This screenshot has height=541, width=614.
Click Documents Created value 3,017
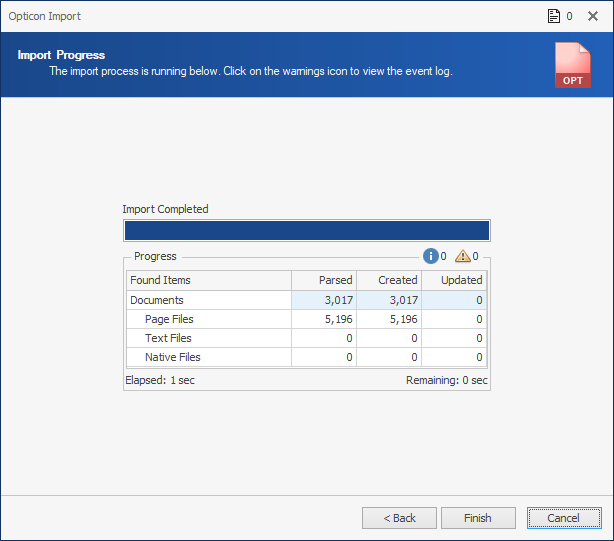tap(389, 300)
